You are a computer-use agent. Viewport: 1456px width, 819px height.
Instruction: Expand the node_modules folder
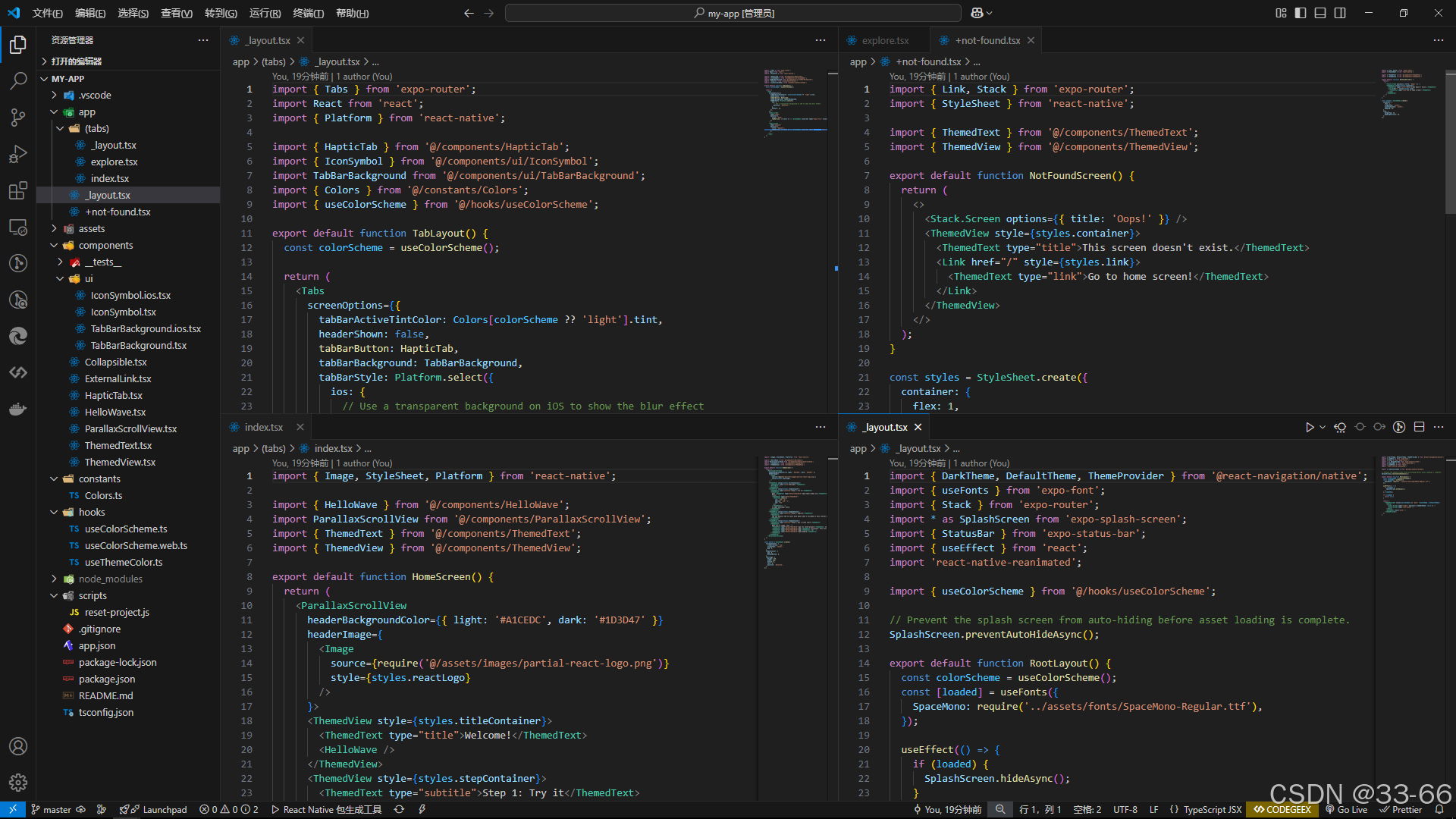[x=110, y=579]
